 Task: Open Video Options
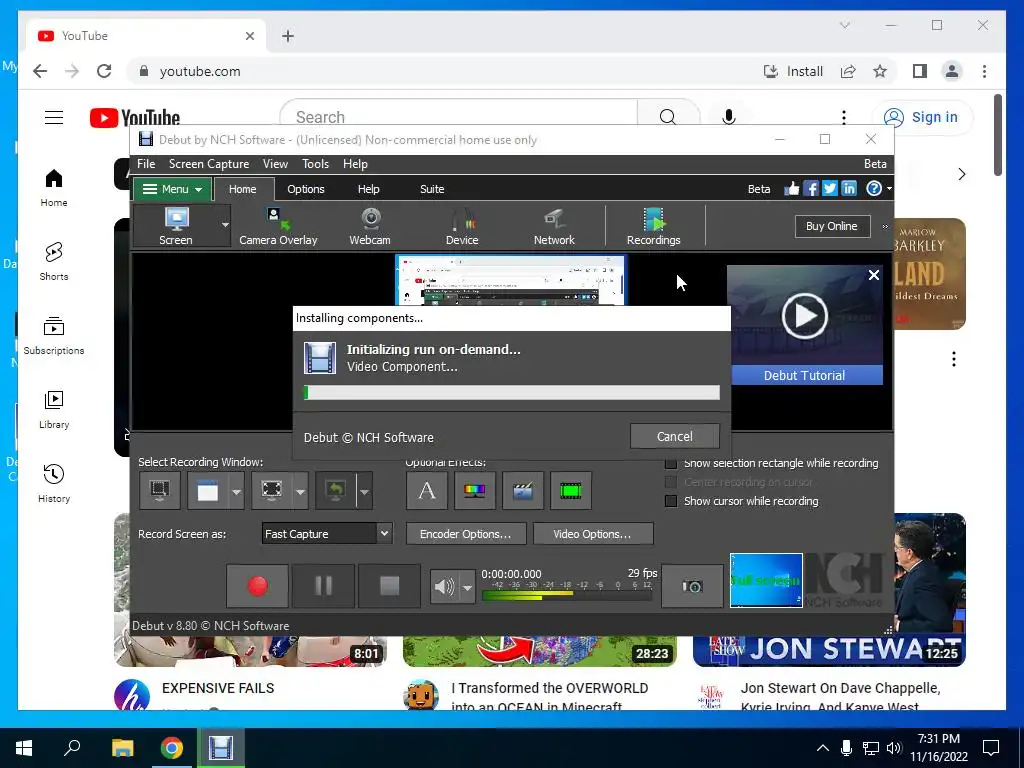pyautogui.click(x=592, y=534)
